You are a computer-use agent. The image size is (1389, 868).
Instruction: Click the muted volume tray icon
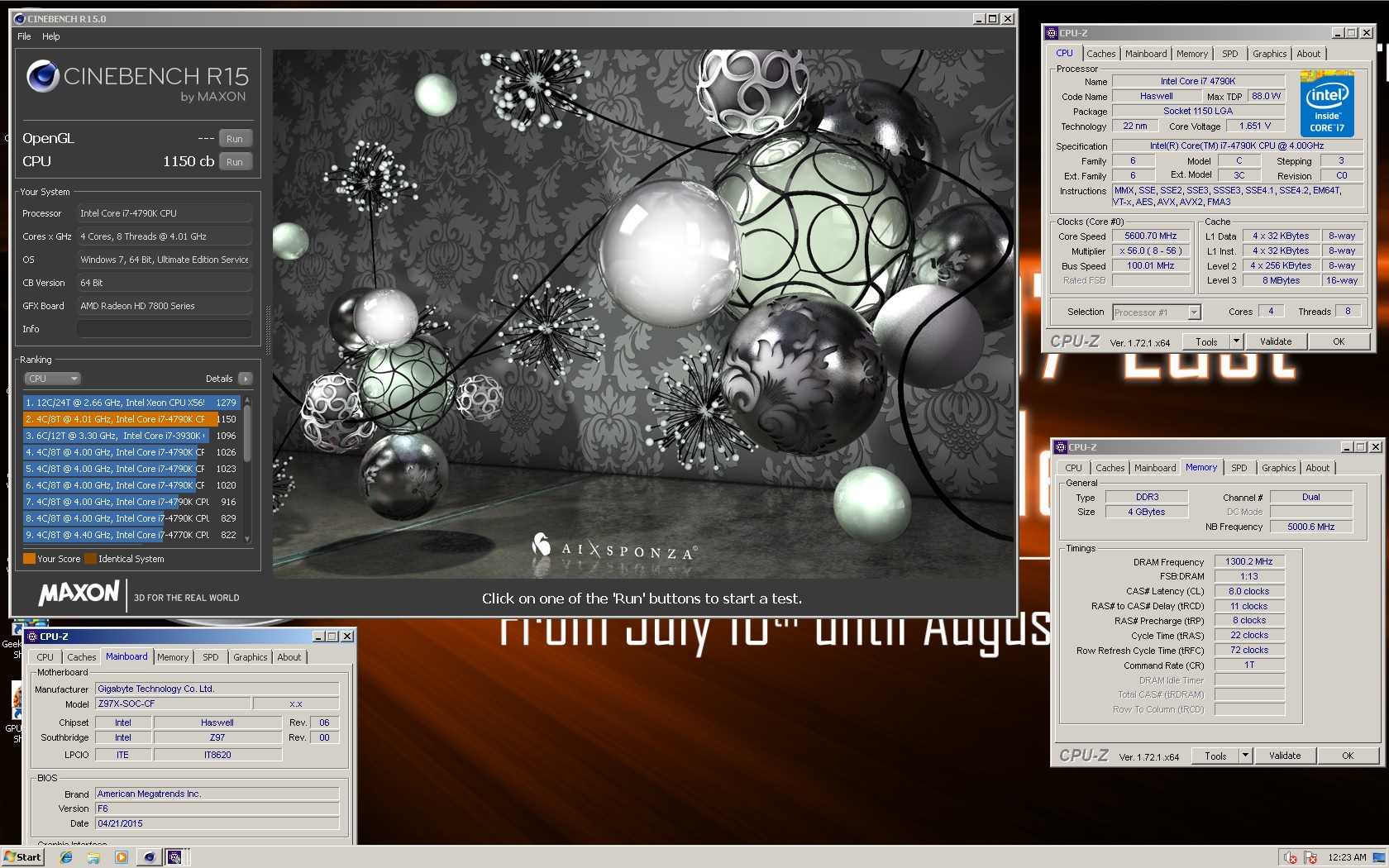pyautogui.click(x=1289, y=858)
